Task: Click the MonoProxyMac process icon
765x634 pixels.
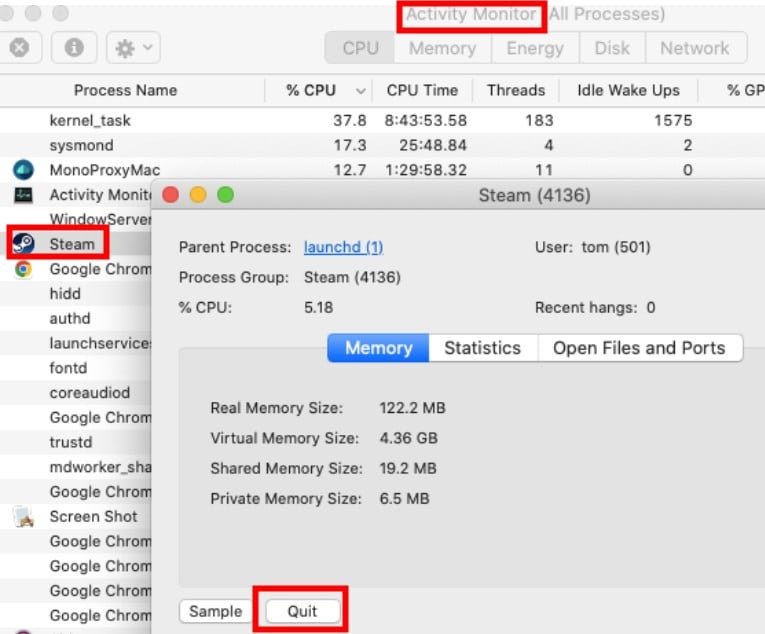Action: click(23, 170)
